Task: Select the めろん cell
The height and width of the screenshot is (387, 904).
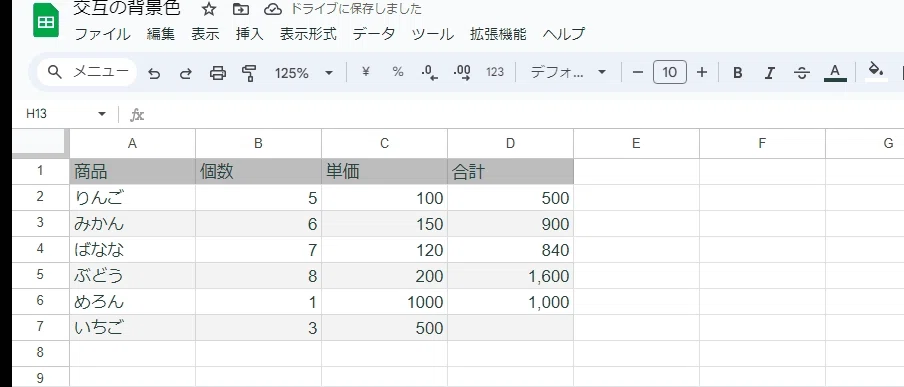Action: (133, 302)
